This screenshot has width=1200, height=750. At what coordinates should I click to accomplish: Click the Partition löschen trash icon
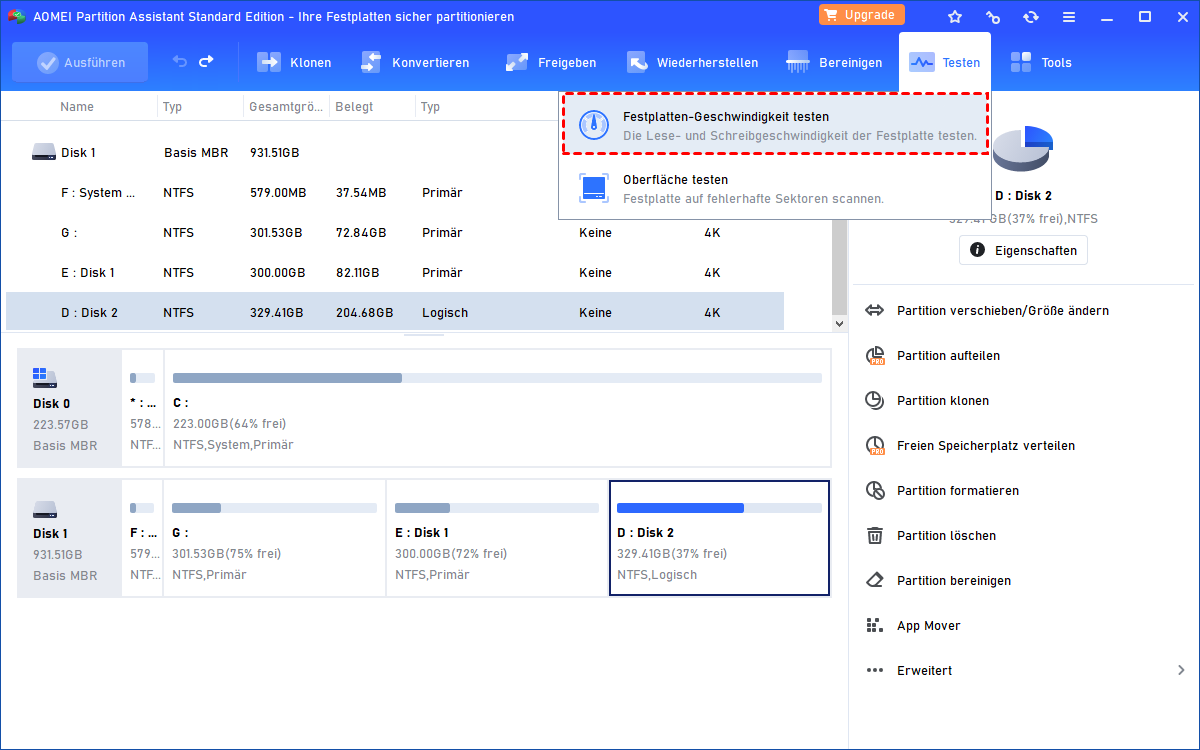[875, 536]
